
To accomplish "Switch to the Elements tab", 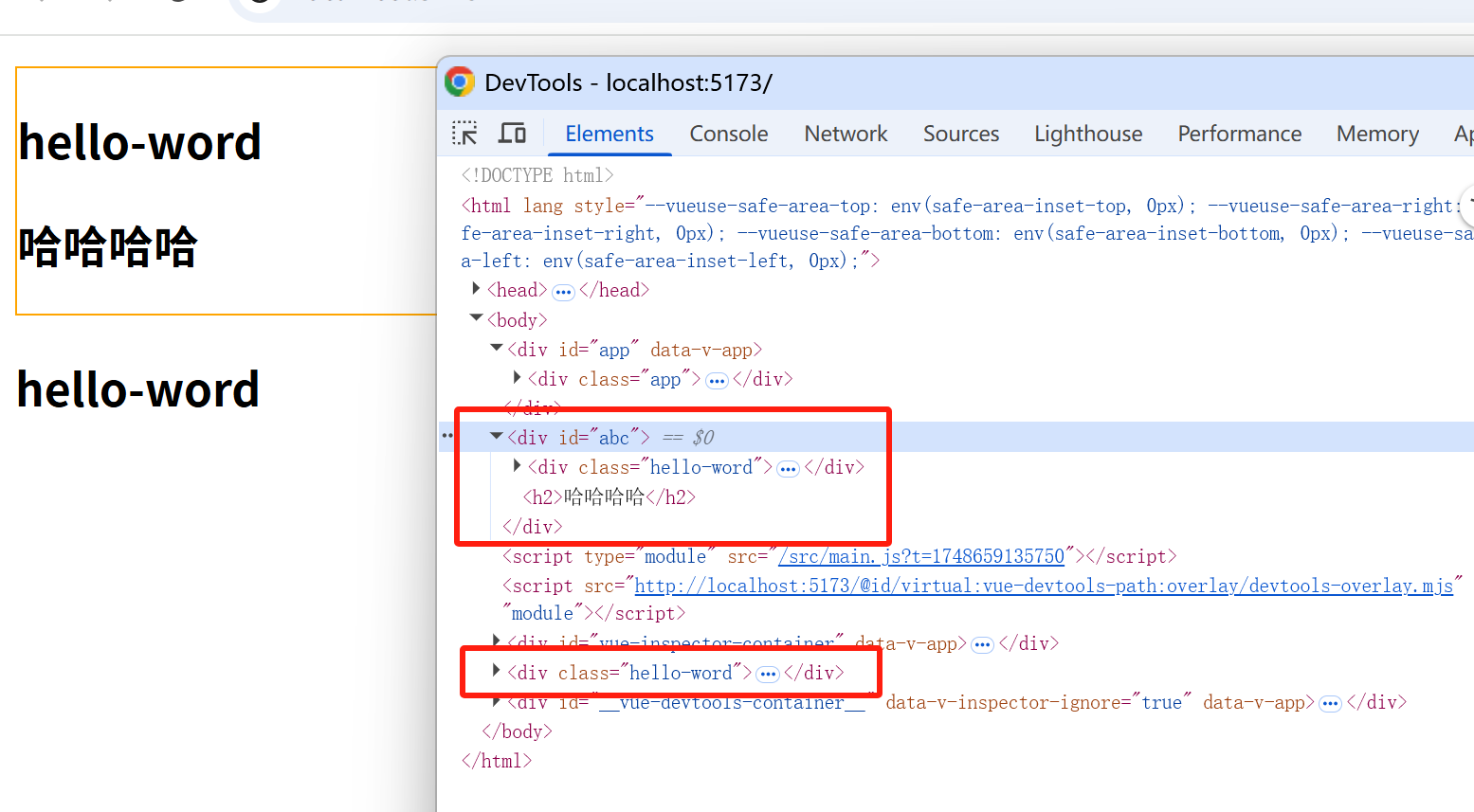I will [x=610, y=134].
